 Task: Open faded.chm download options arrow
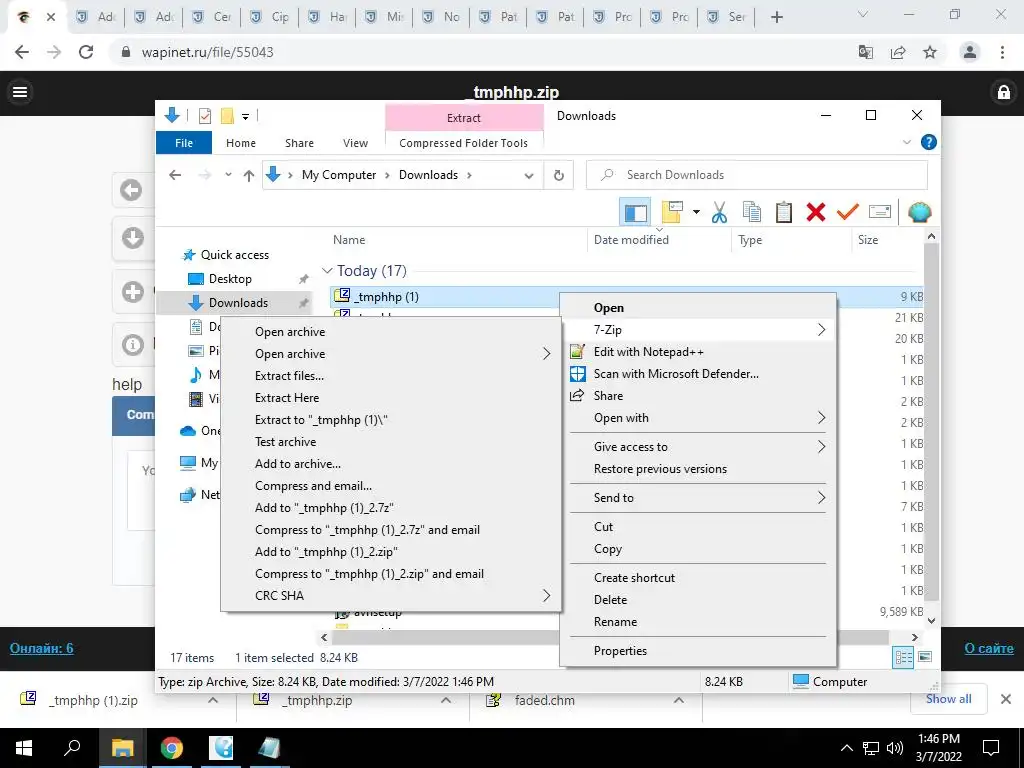click(679, 700)
